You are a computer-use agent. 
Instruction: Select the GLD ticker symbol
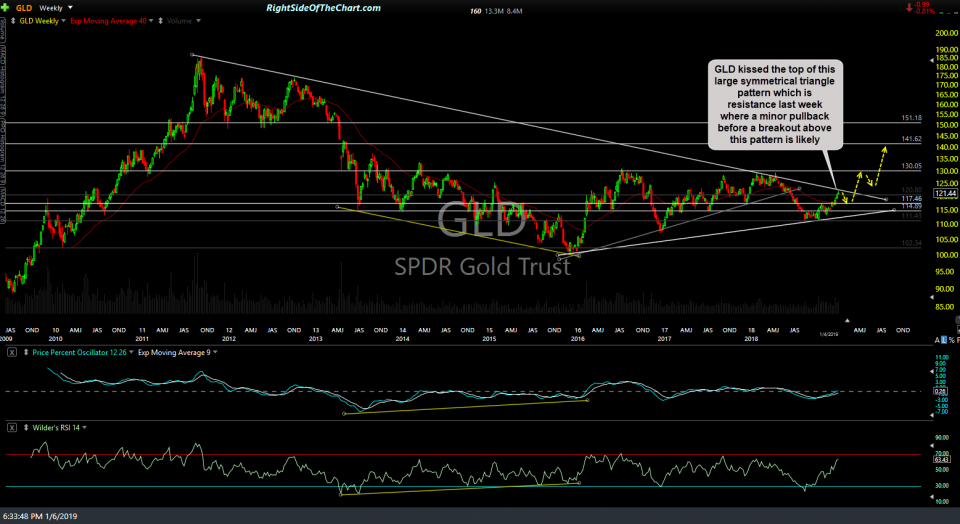pyautogui.click(x=24, y=8)
